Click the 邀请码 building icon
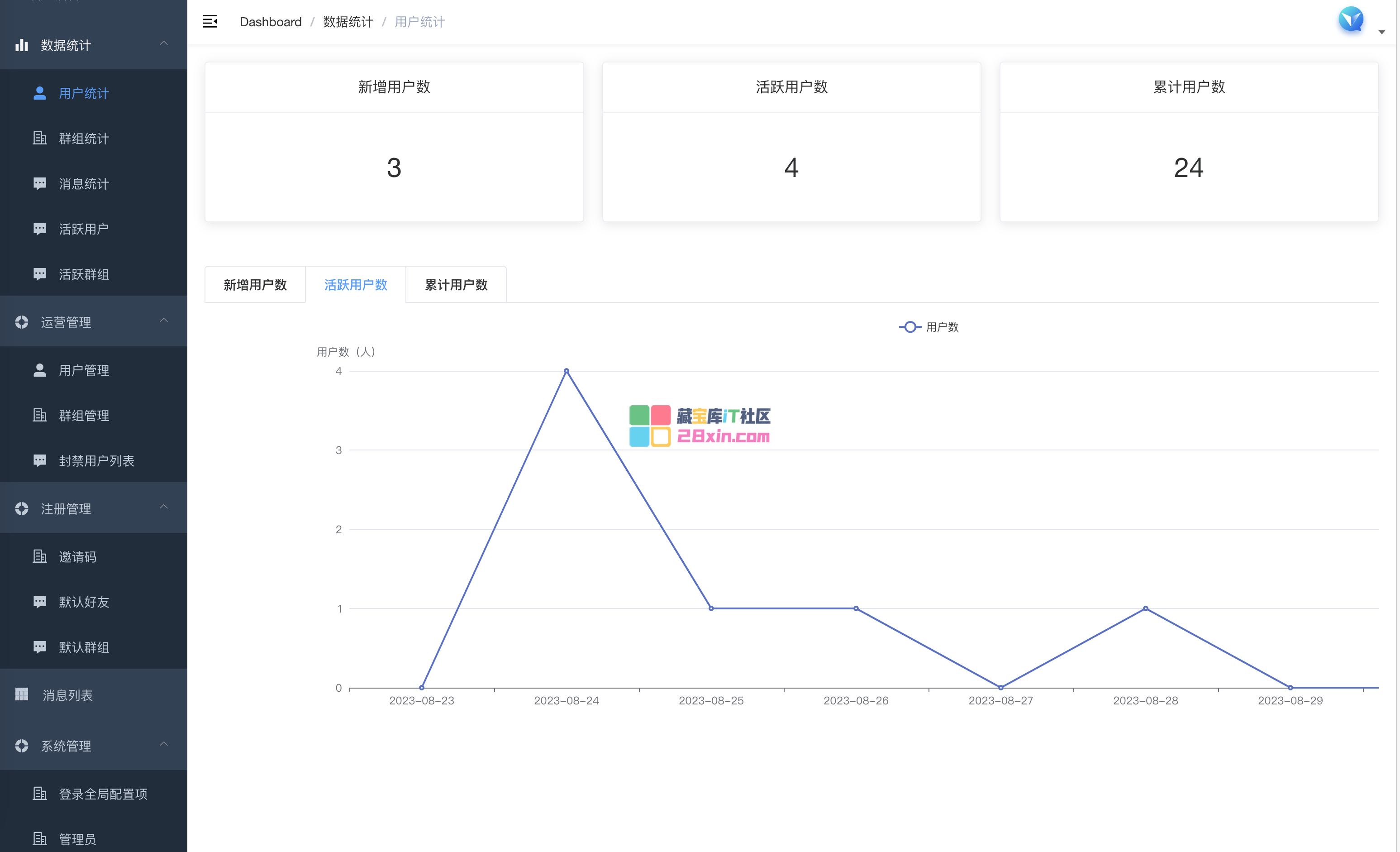 click(40, 556)
